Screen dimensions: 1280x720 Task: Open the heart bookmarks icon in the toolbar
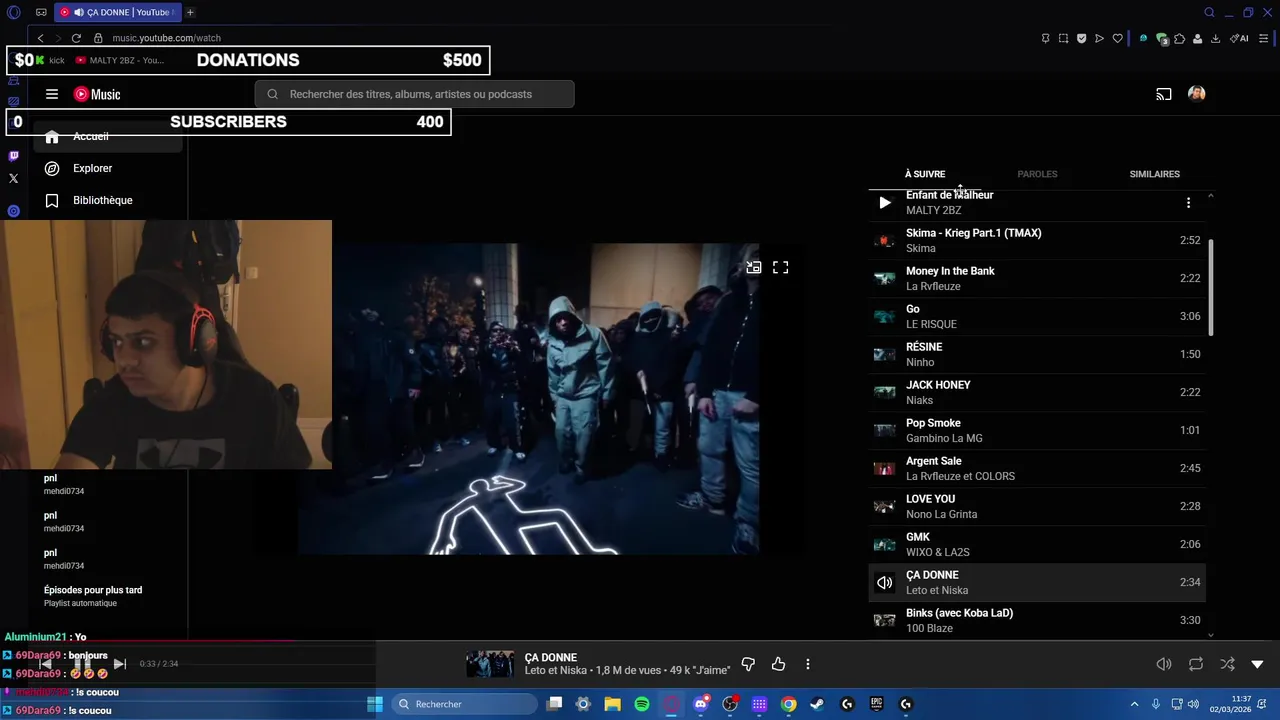[1117, 38]
